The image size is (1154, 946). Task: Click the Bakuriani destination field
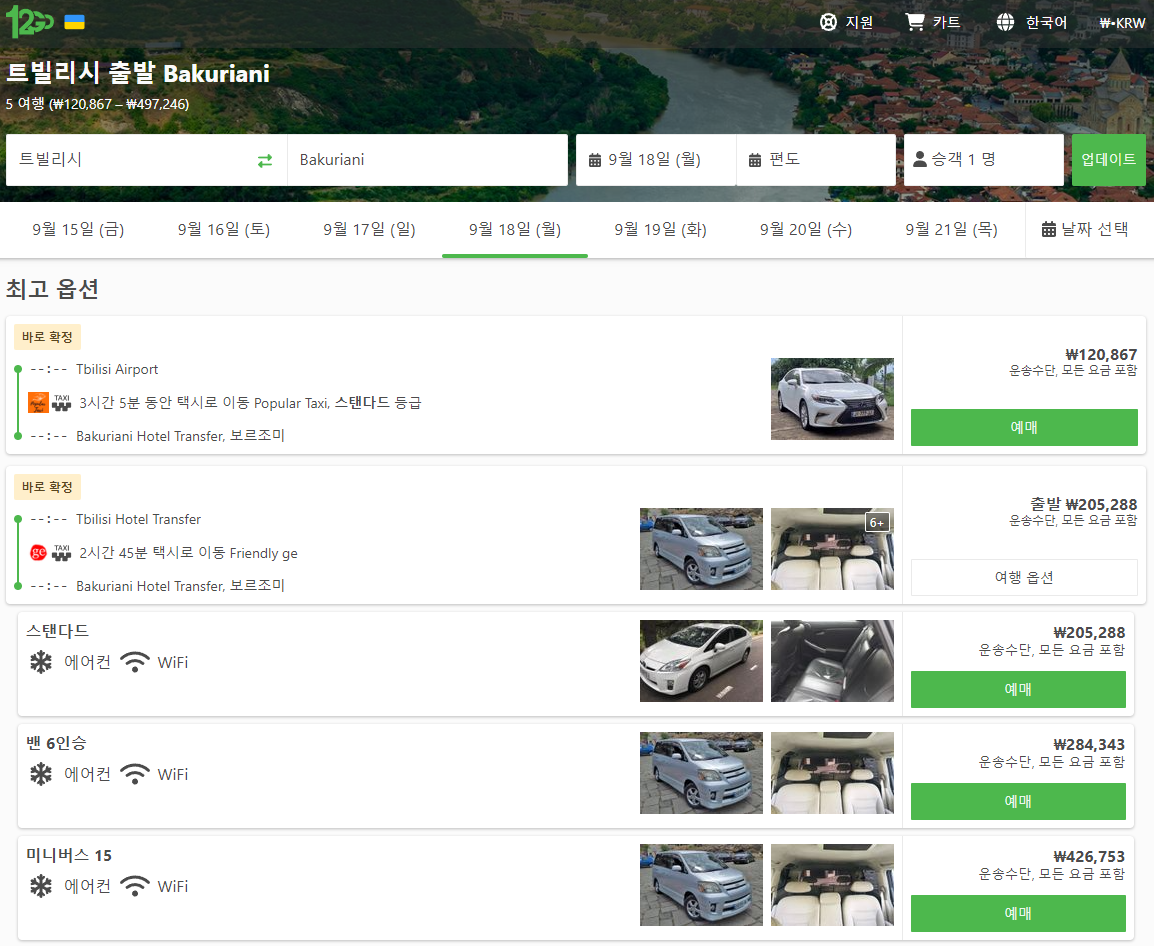428,160
